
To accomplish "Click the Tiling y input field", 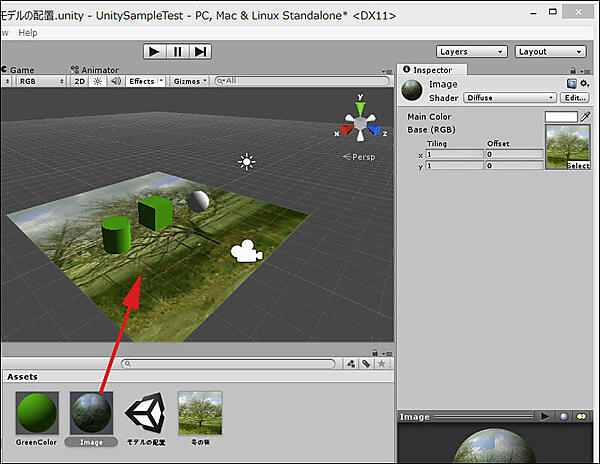I will (x=454, y=166).
